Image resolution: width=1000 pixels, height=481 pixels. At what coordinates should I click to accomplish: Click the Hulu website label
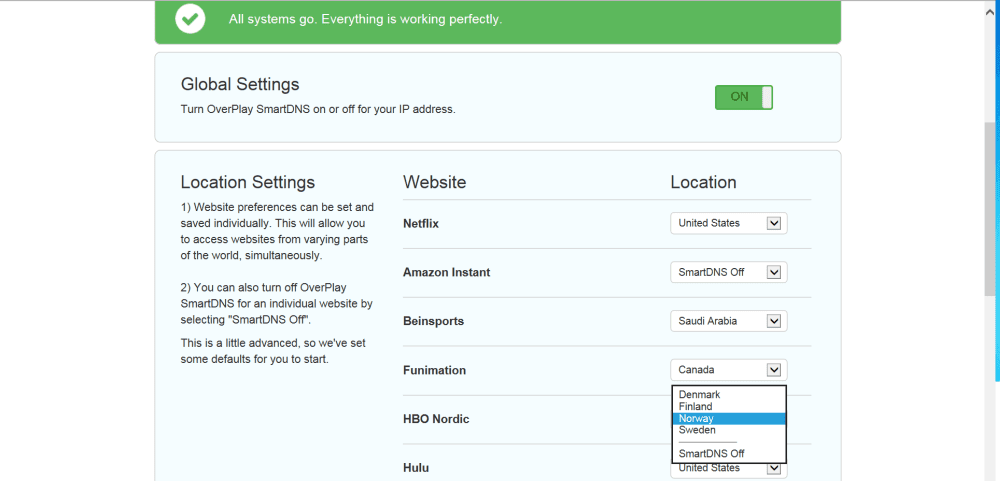(416, 468)
